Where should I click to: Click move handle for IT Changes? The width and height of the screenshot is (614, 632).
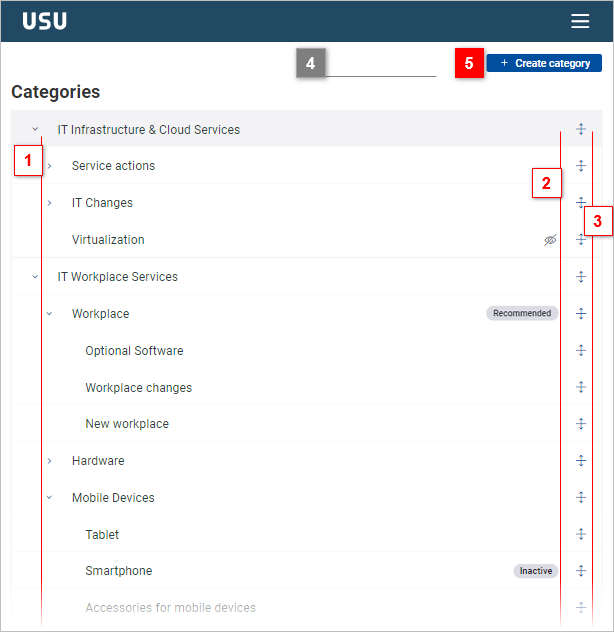(581, 203)
